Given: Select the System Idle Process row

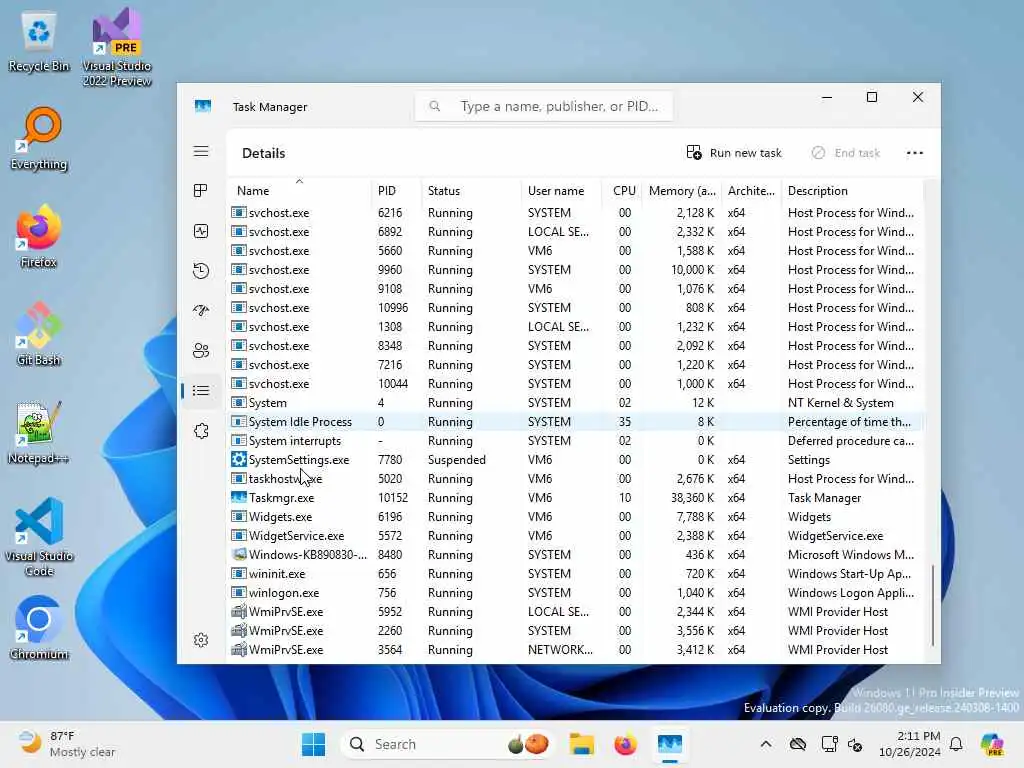Looking at the screenshot, I should pos(575,422).
